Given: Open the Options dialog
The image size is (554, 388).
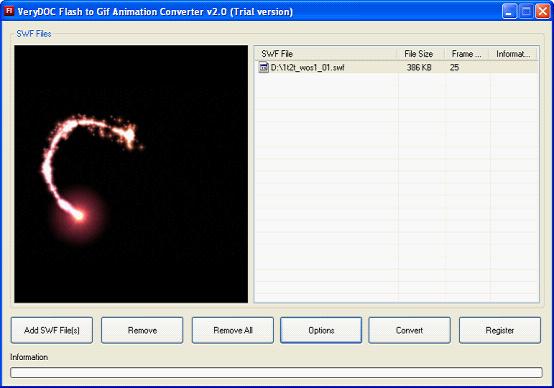Looking at the screenshot, I should [321, 330].
